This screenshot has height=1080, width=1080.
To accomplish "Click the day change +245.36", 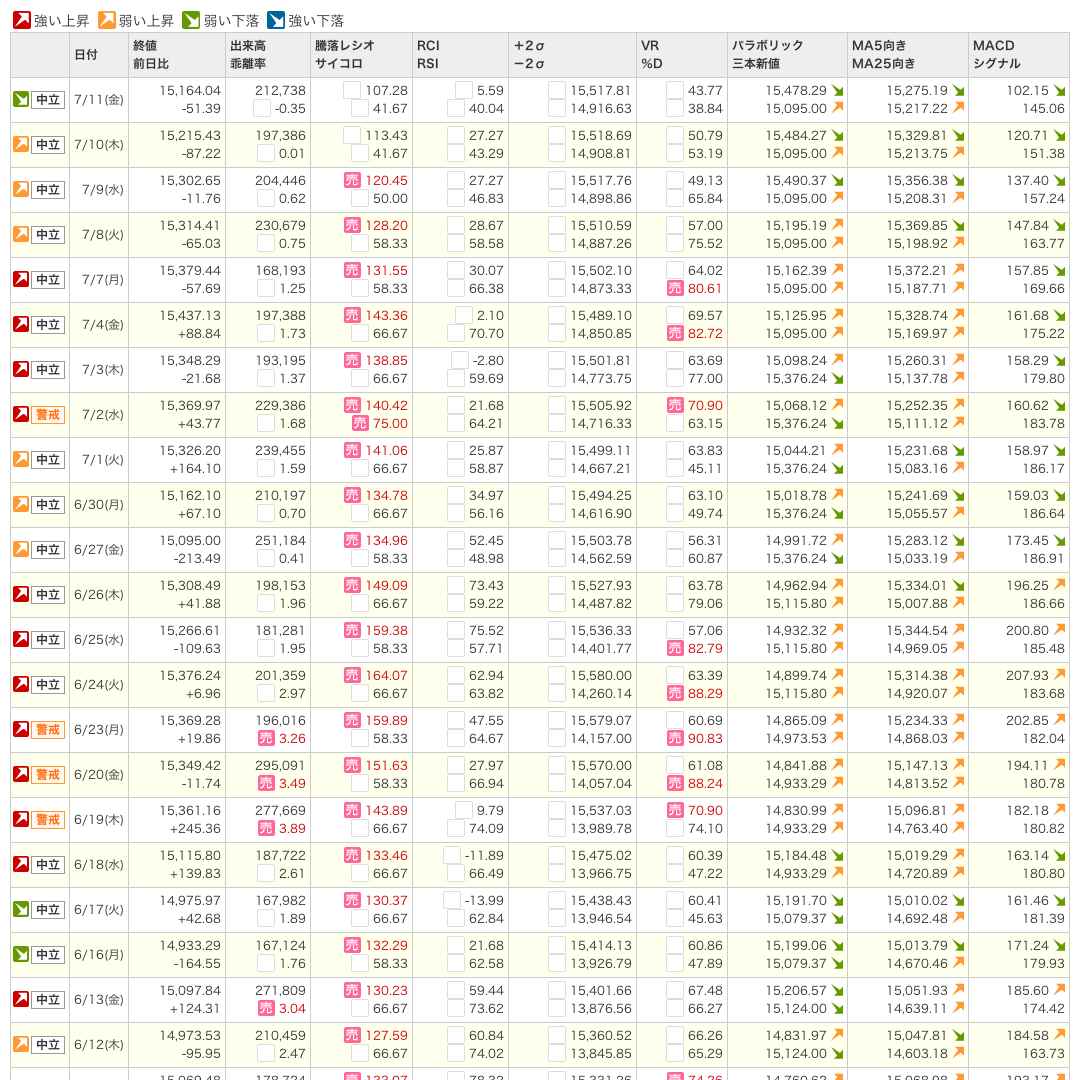I will 196,829.
